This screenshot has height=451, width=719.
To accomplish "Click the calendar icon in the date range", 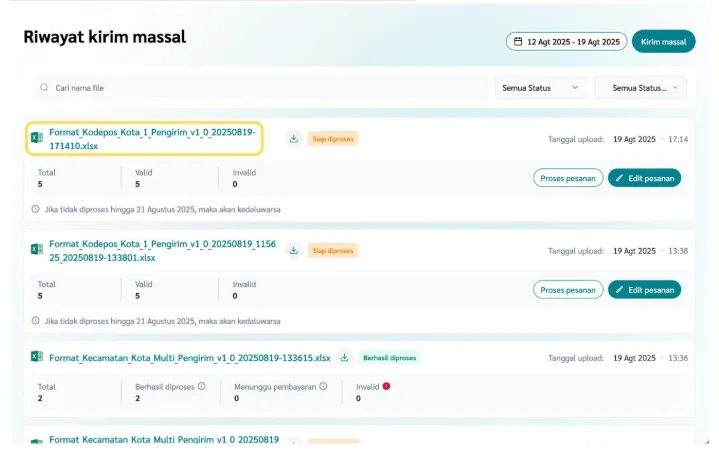I will tap(518, 41).
